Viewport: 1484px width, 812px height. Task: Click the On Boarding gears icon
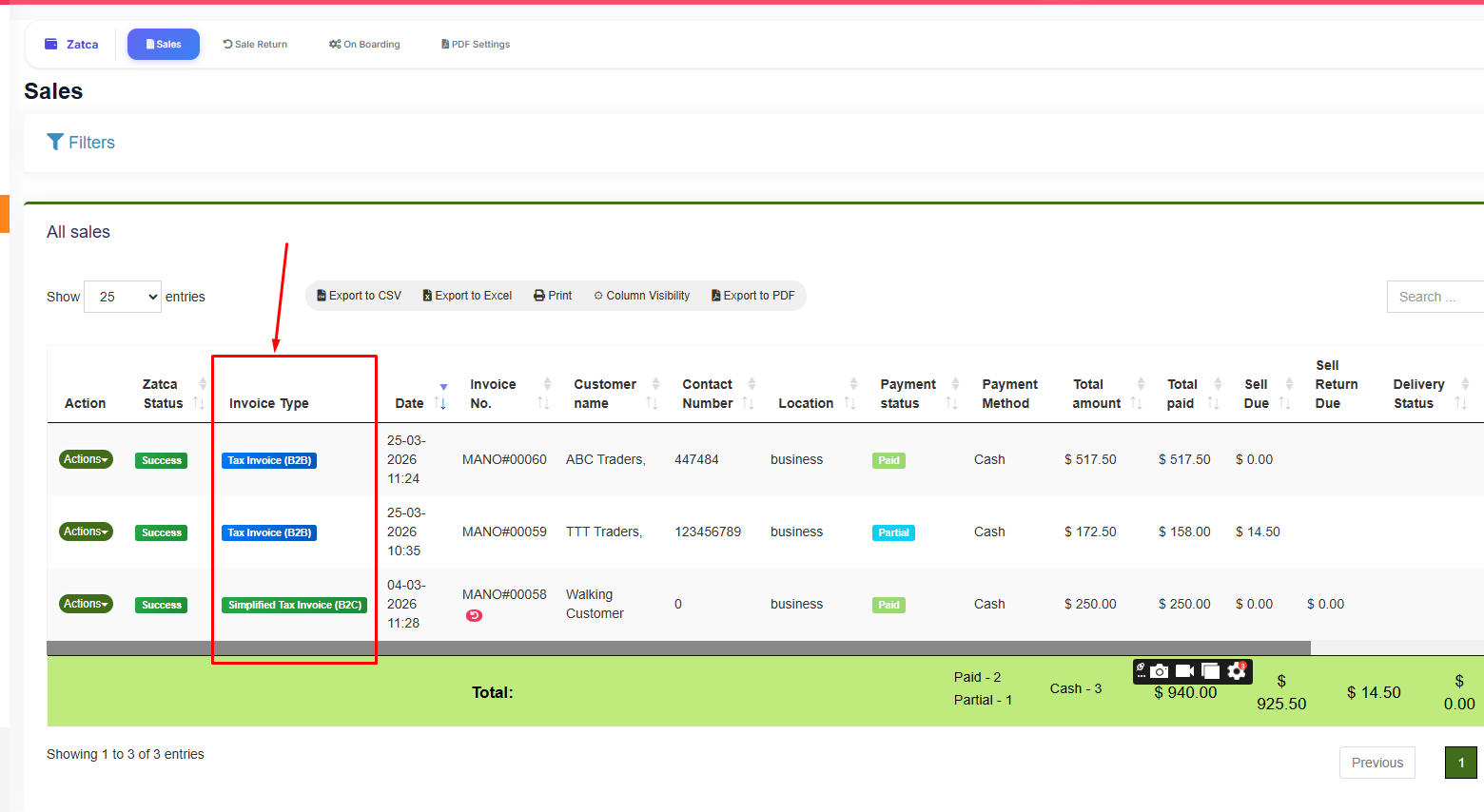pos(333,44)
